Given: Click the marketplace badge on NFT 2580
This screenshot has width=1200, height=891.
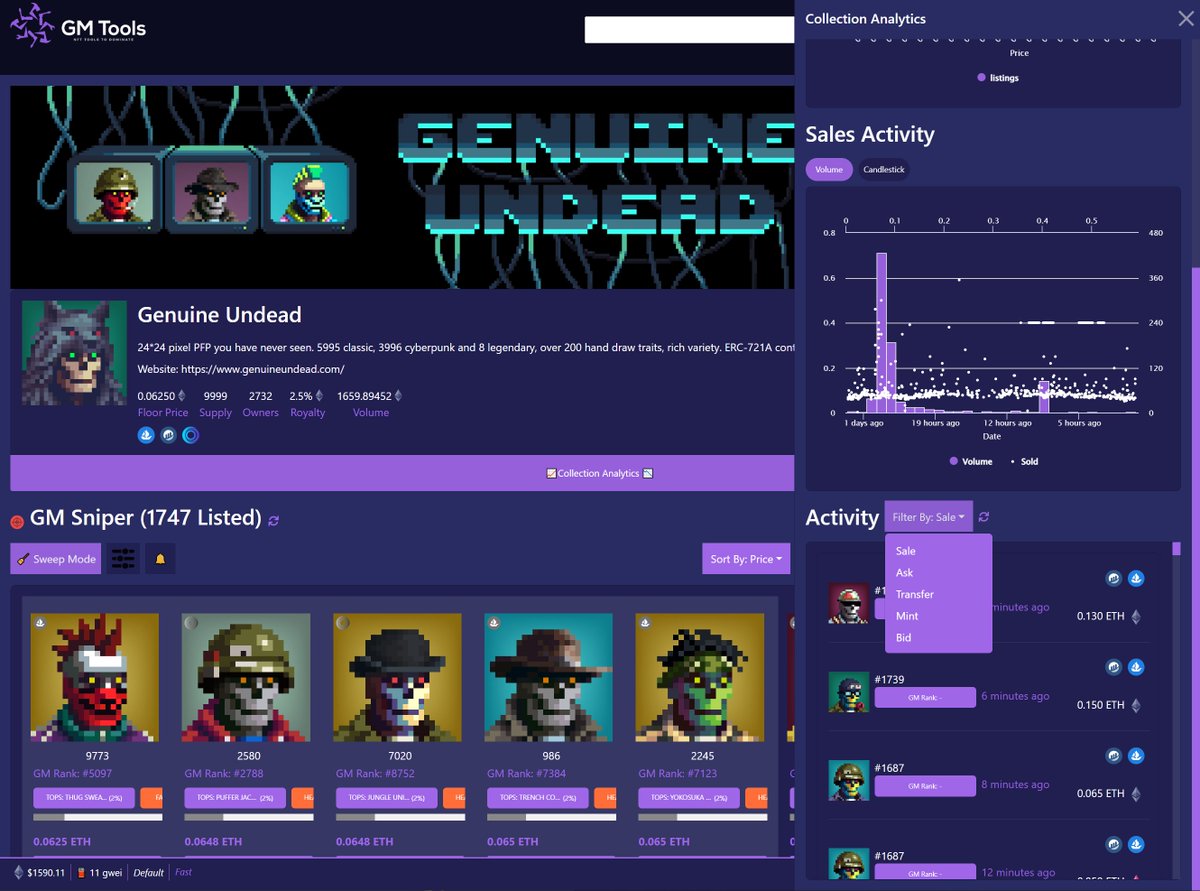Looking at the screenshot, I should click(191, 622).
